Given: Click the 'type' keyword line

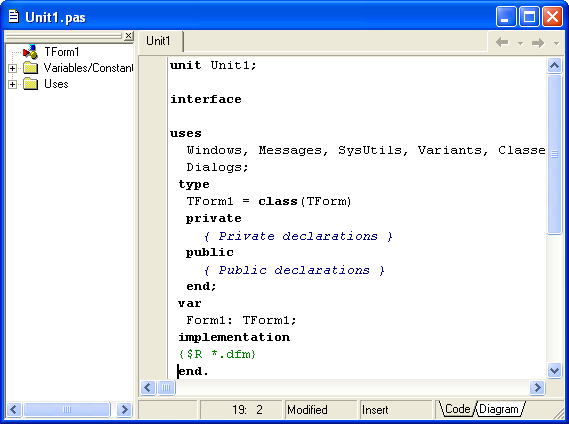Looking at the screenshot, I should point(194,184).
